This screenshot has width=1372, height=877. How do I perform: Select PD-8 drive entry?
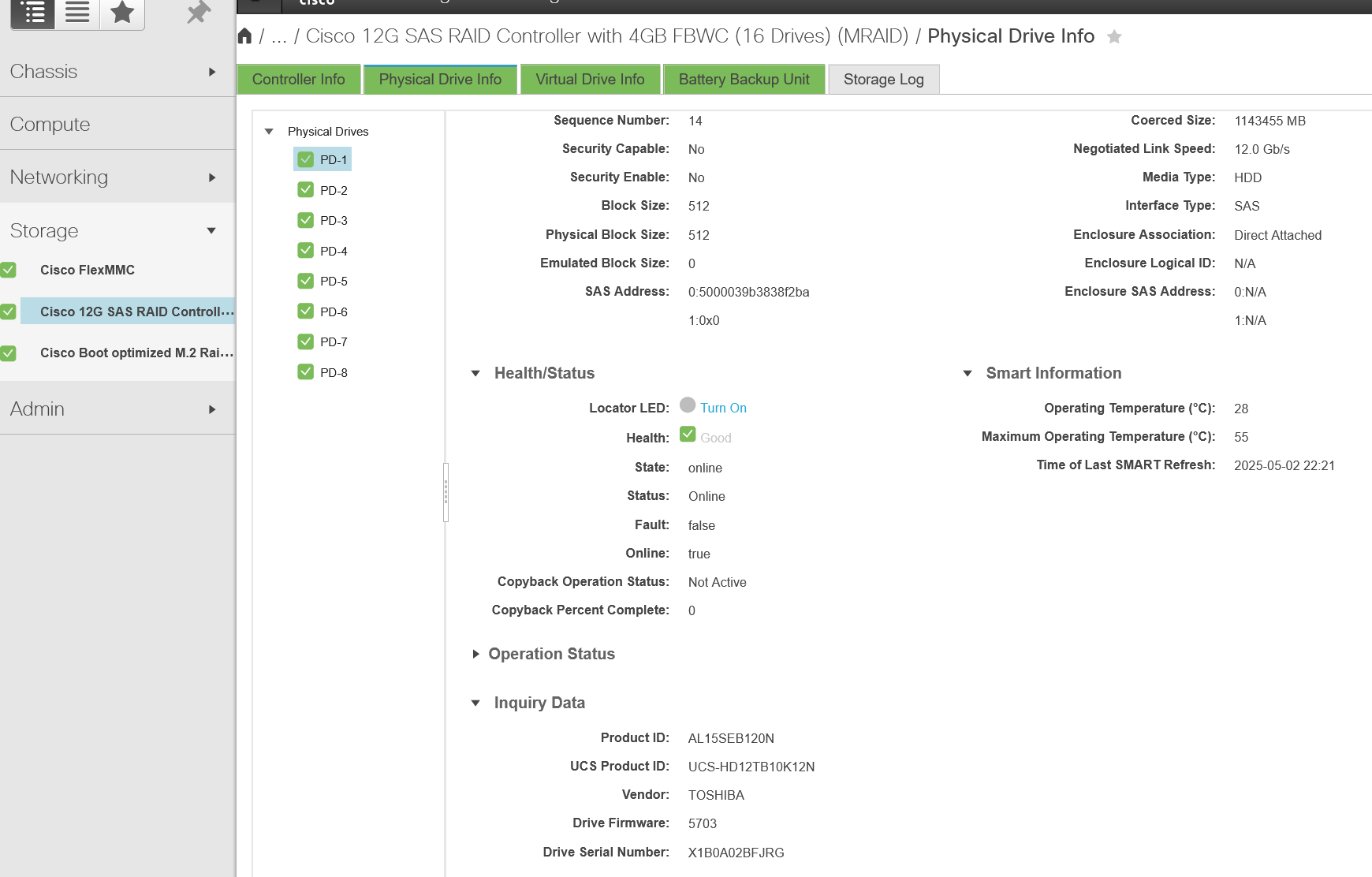point(334,372)
